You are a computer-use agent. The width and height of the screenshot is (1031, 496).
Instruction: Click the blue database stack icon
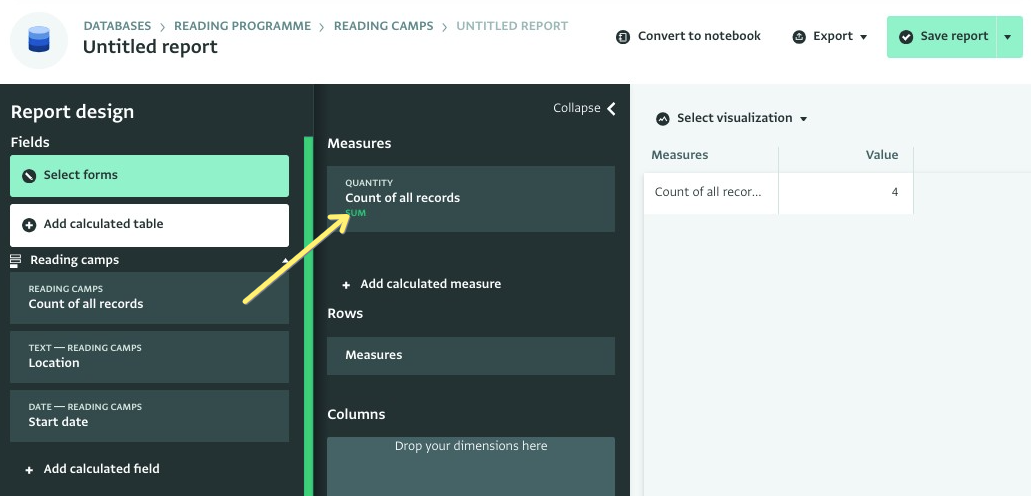coord(39,39)
